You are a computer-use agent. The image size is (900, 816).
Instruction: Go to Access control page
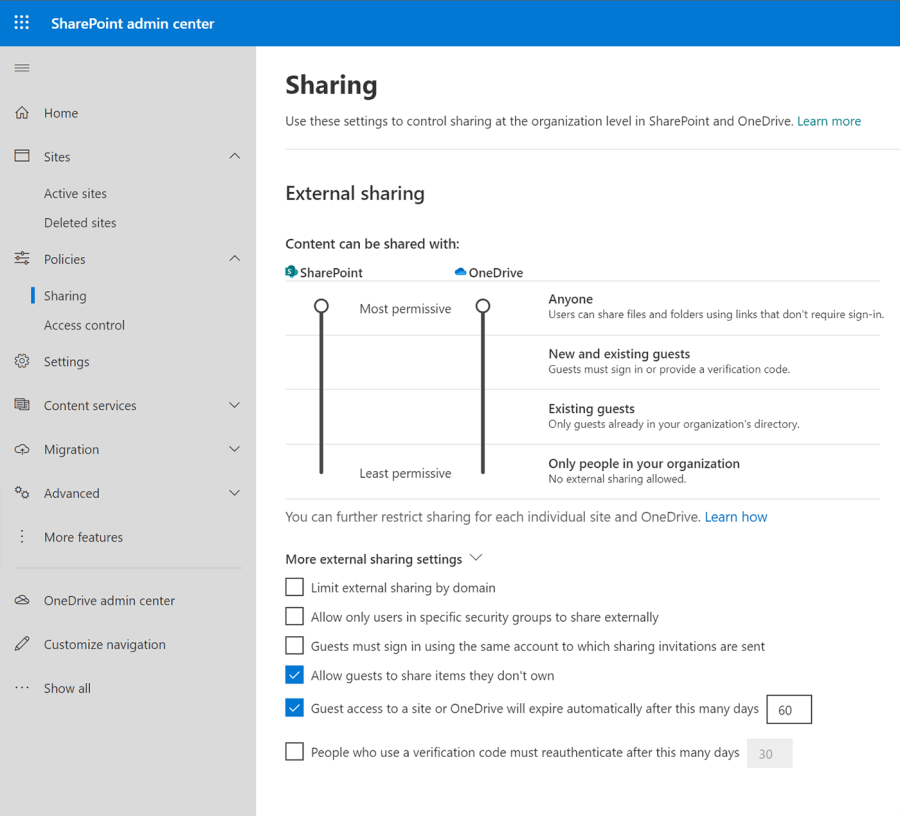click(x=84, y=325)
